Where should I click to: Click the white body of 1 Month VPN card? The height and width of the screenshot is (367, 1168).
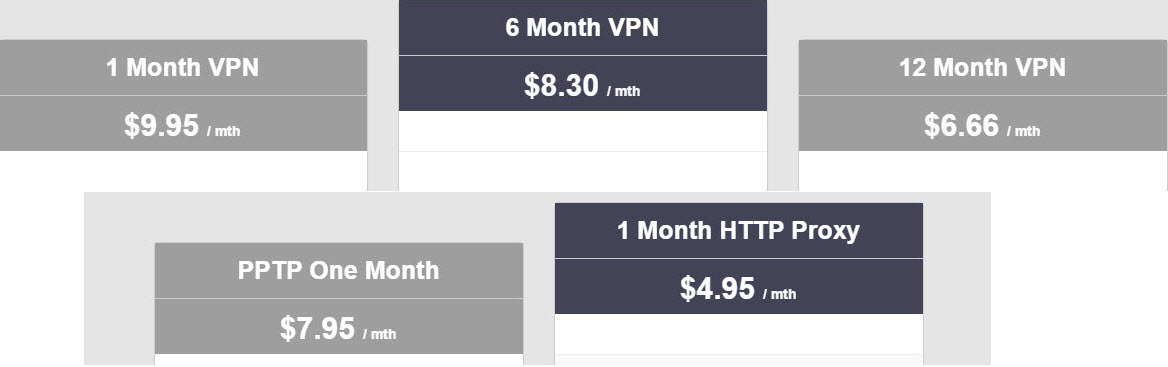point(183,170)
